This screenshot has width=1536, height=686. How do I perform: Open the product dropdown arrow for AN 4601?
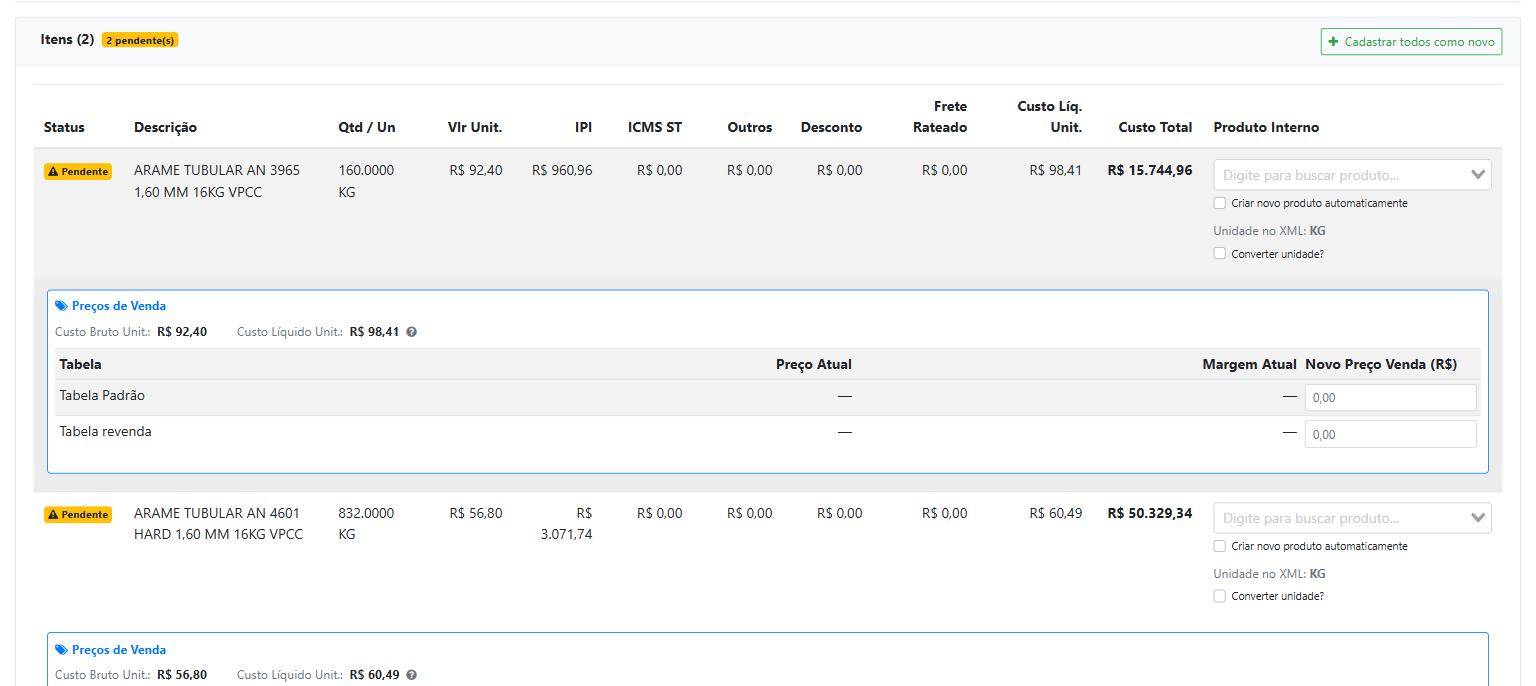pos(1478,518)
